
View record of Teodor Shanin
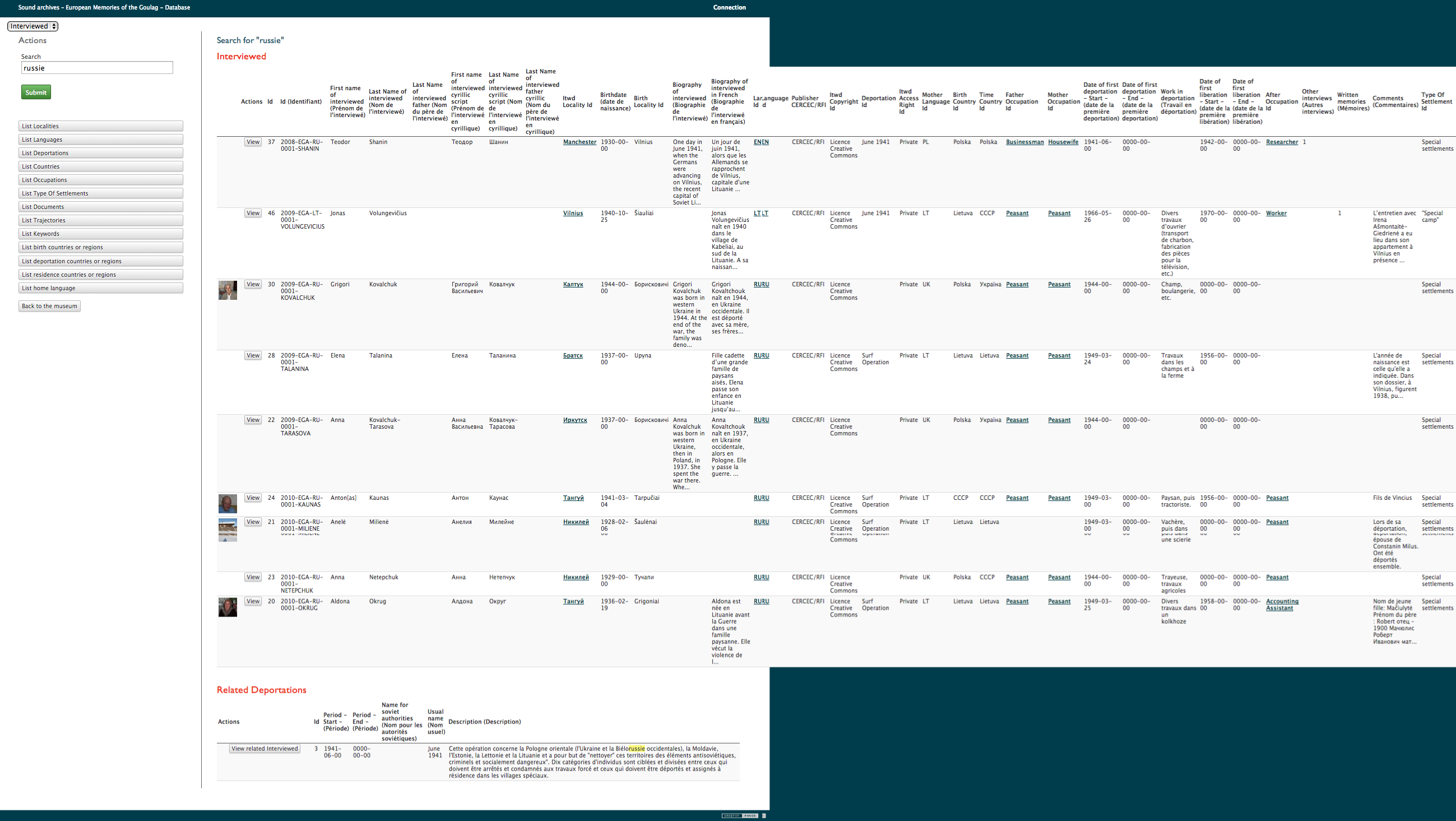253,142
